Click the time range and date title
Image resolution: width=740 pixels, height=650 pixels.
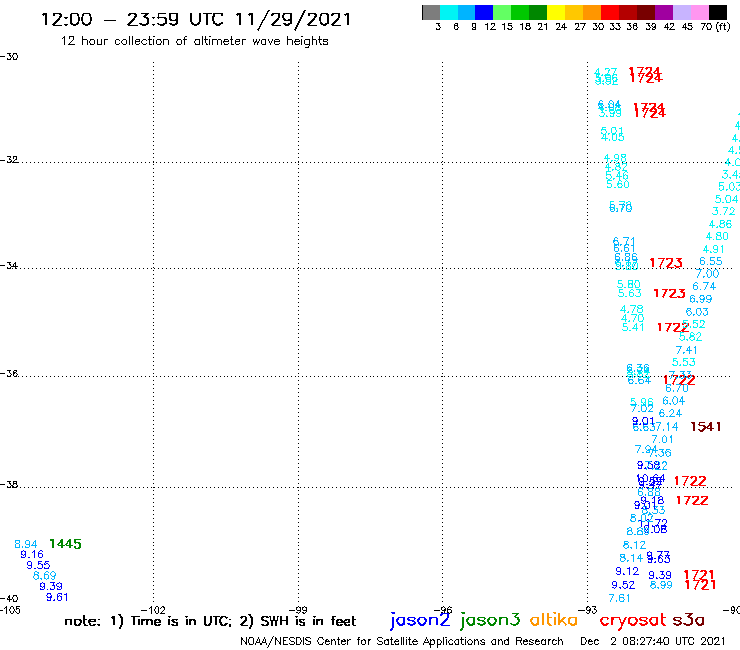[196, 19]
